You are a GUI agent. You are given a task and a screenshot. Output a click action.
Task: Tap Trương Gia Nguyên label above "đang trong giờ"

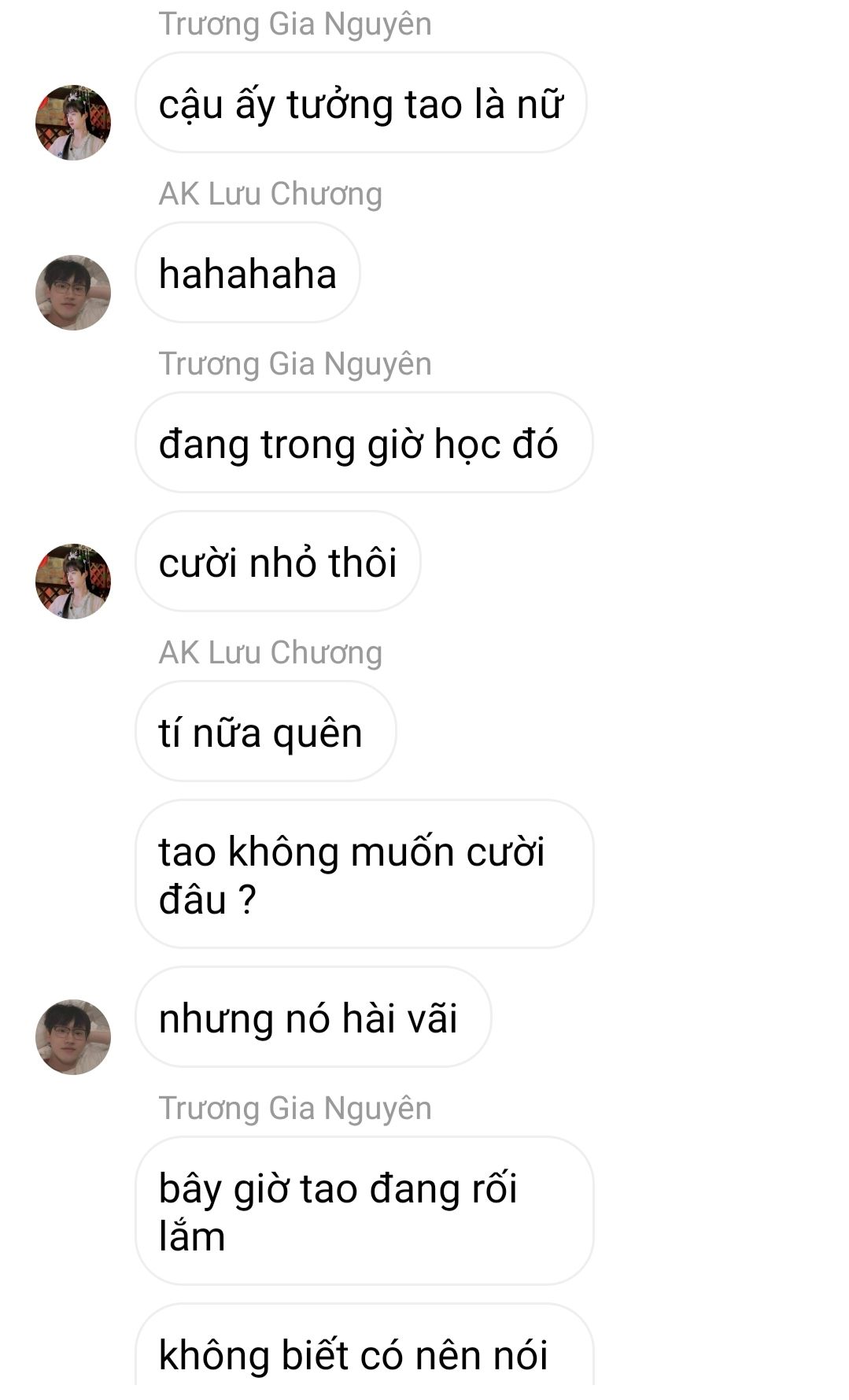pyautogui.click(x=295, y=364)
